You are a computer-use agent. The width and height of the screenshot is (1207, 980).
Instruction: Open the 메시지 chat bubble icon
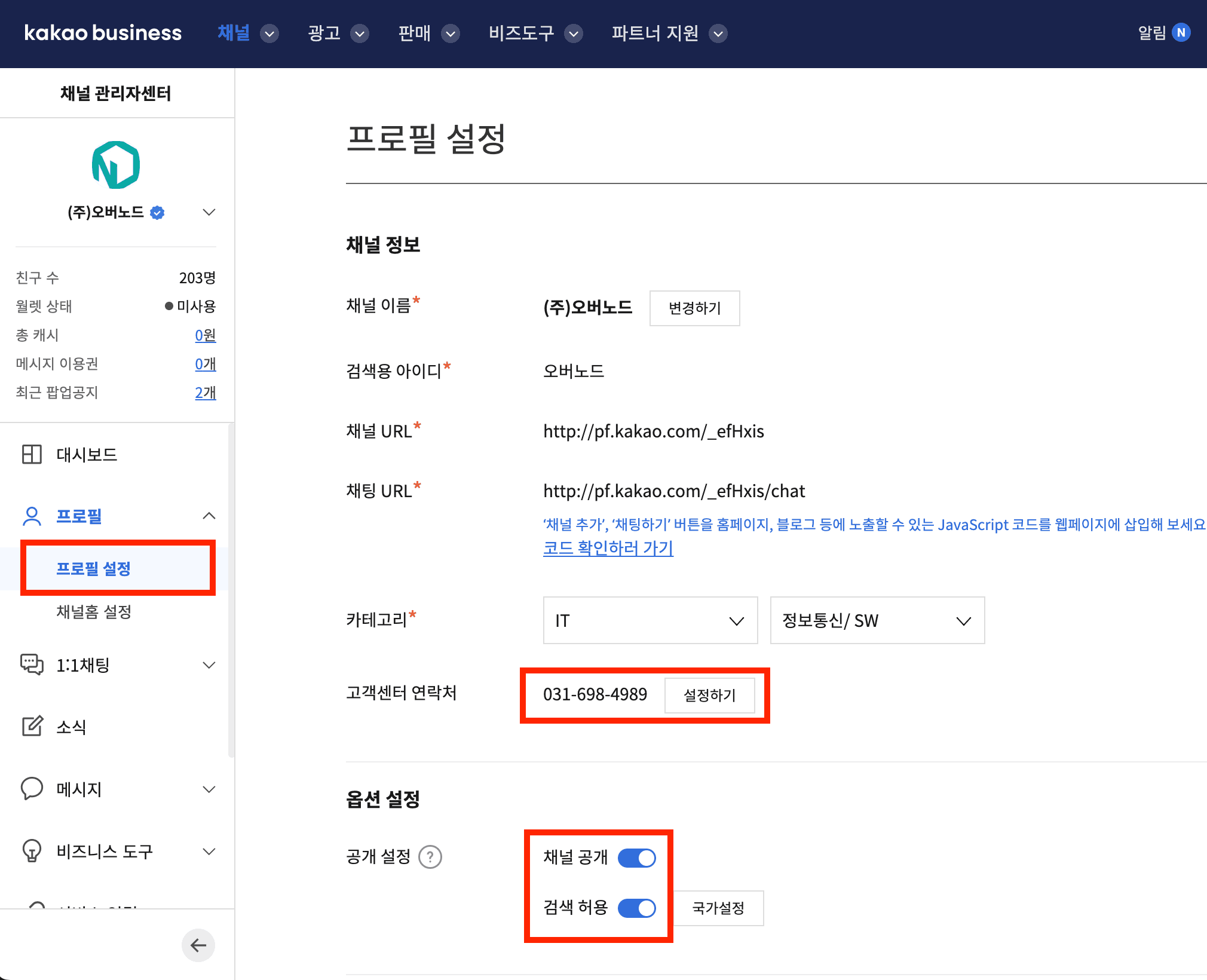point(32,789)
